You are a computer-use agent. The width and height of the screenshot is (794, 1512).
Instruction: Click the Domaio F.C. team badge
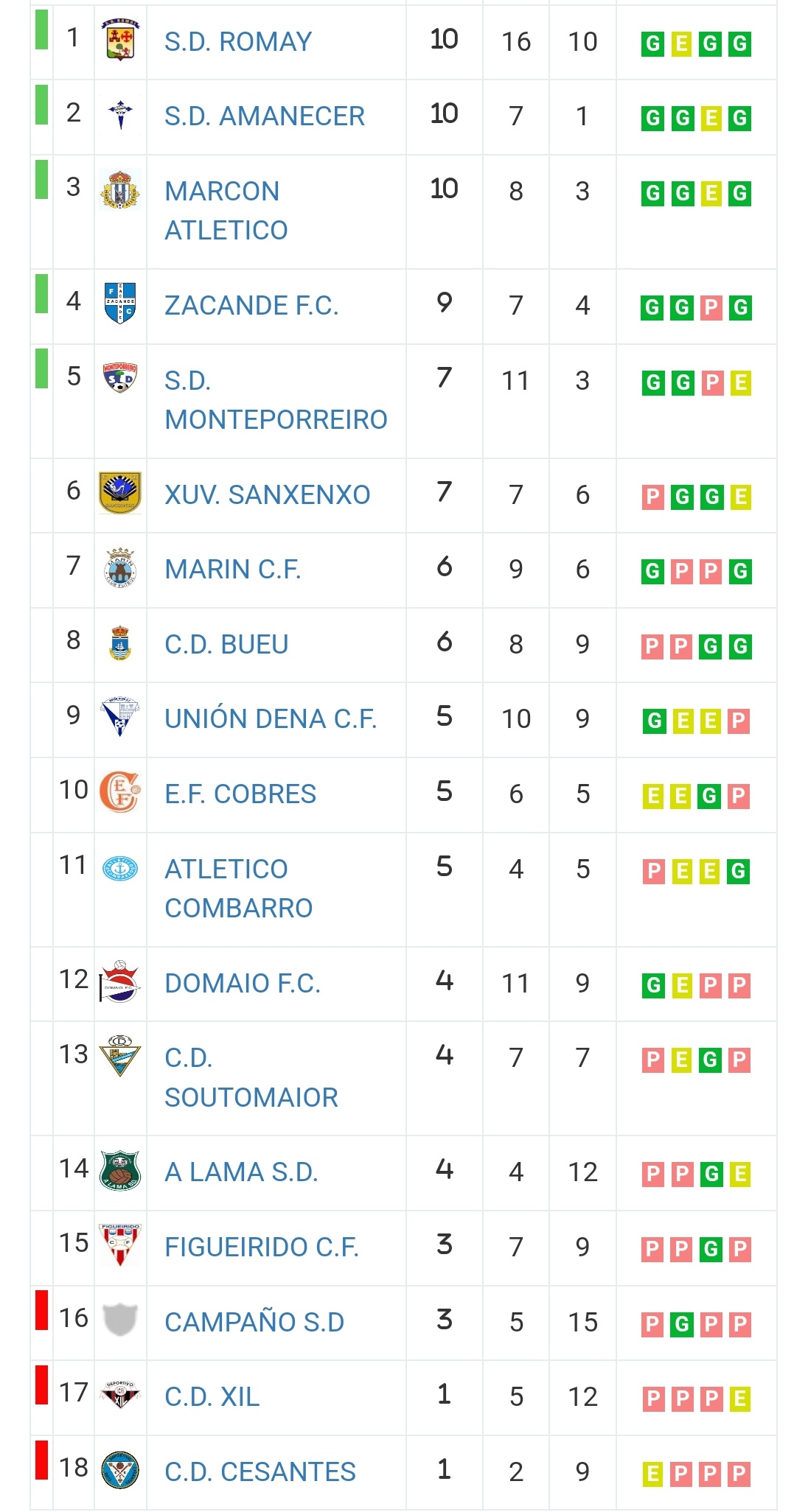coord(119,981)
